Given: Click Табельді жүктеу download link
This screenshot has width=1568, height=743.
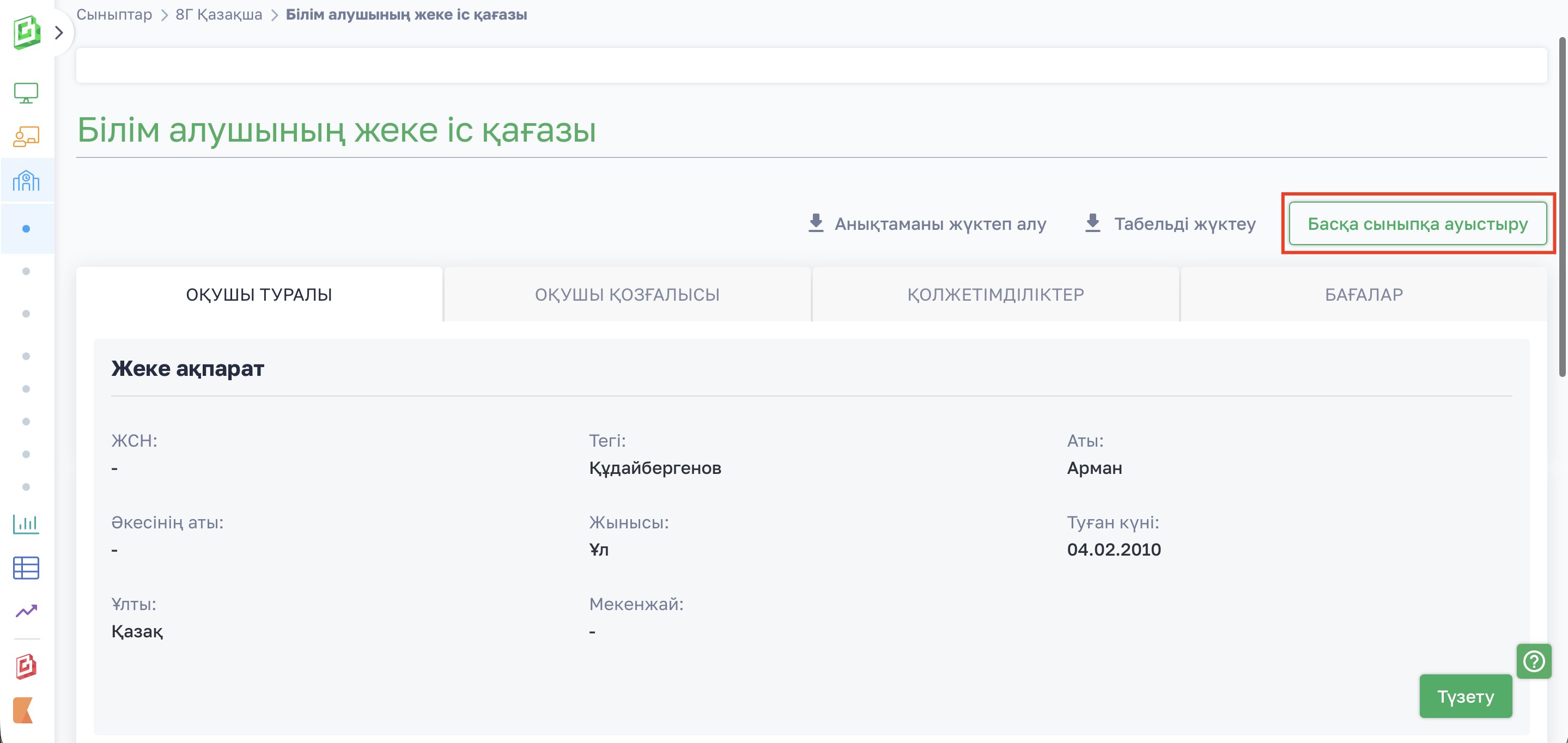Looking at the screenshot, I should [1170, 224].
